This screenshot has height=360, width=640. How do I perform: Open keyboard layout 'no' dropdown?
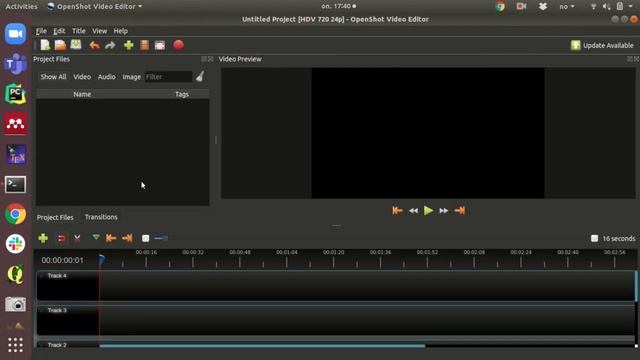pos(567,7)
